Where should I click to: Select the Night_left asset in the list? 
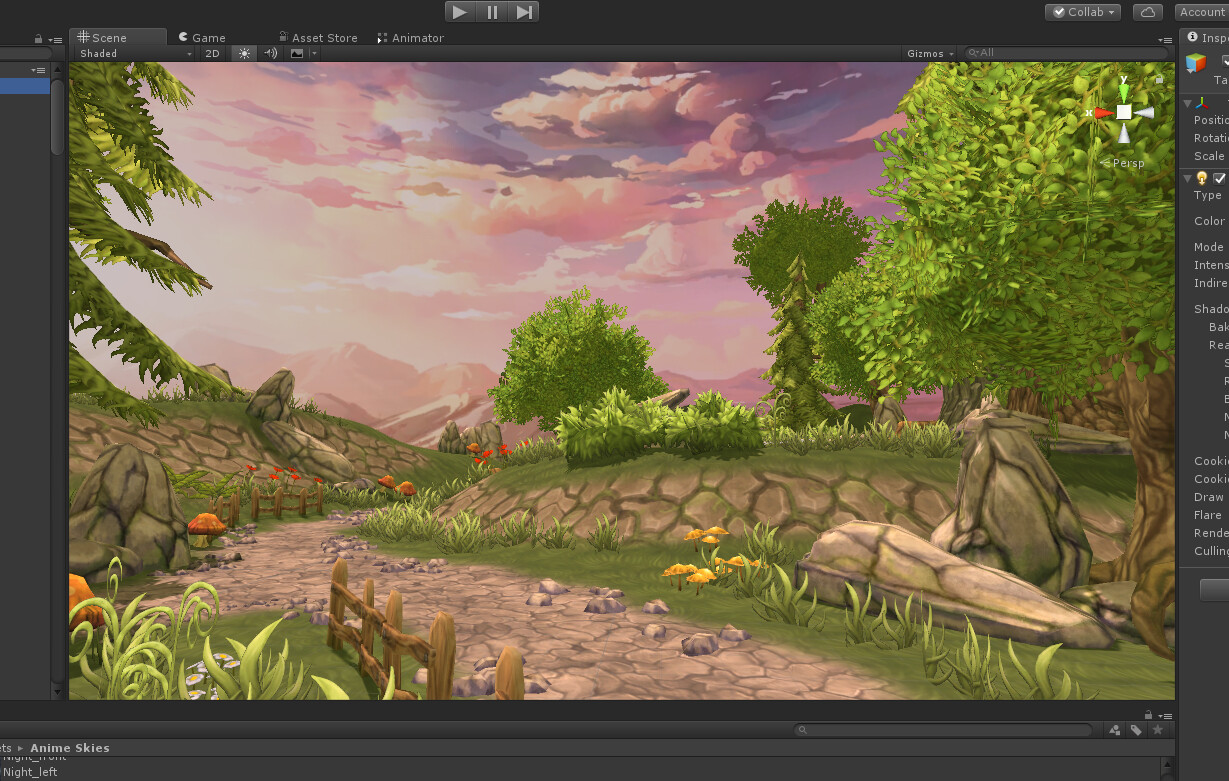coord(30,772)
